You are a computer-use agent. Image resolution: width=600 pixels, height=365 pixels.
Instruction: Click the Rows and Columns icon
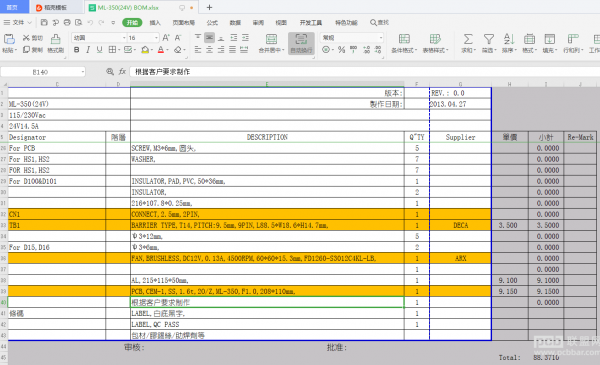click(x=573, y=39)
